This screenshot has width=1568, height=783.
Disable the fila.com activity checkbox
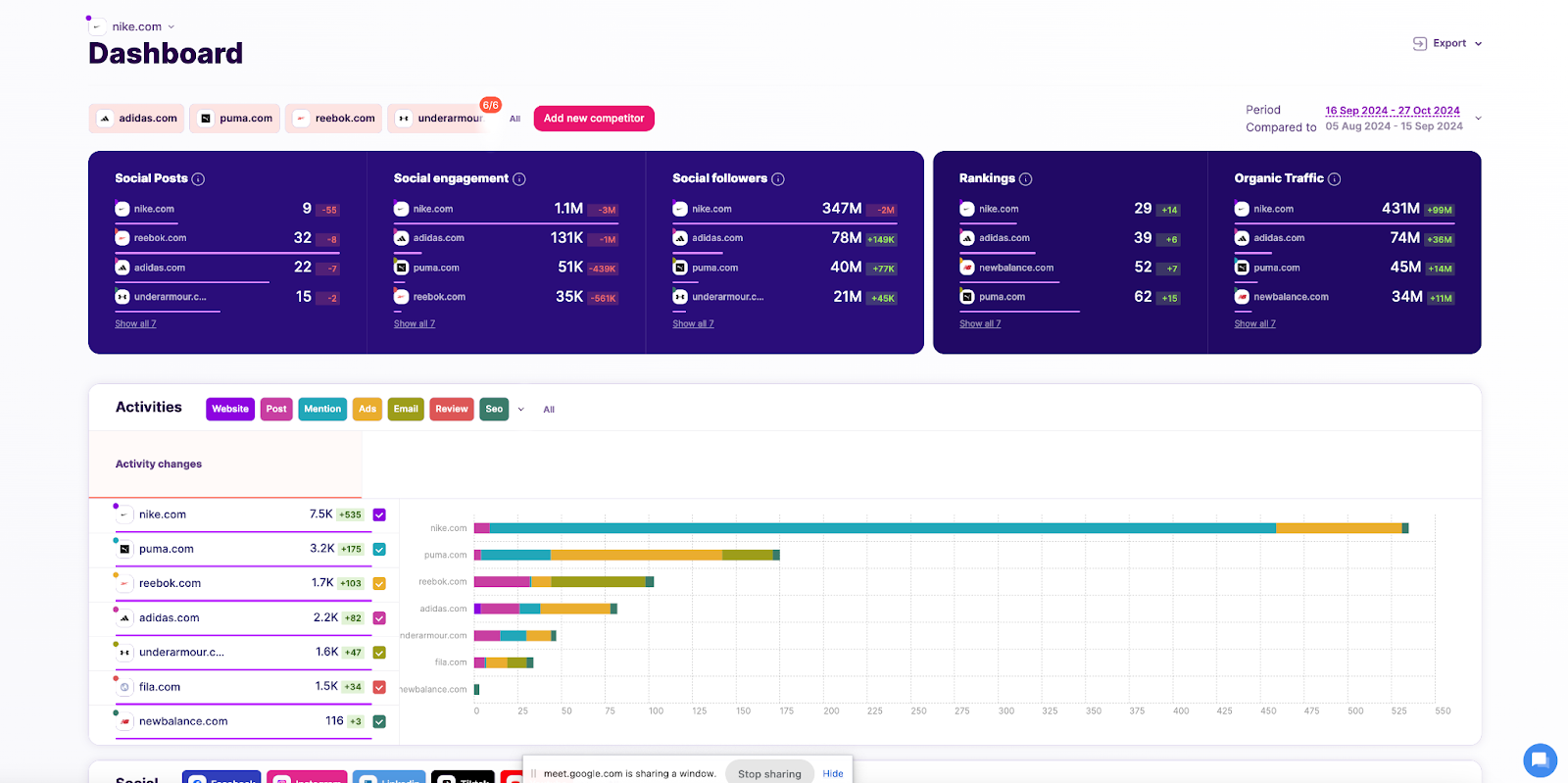coord(379,687)
